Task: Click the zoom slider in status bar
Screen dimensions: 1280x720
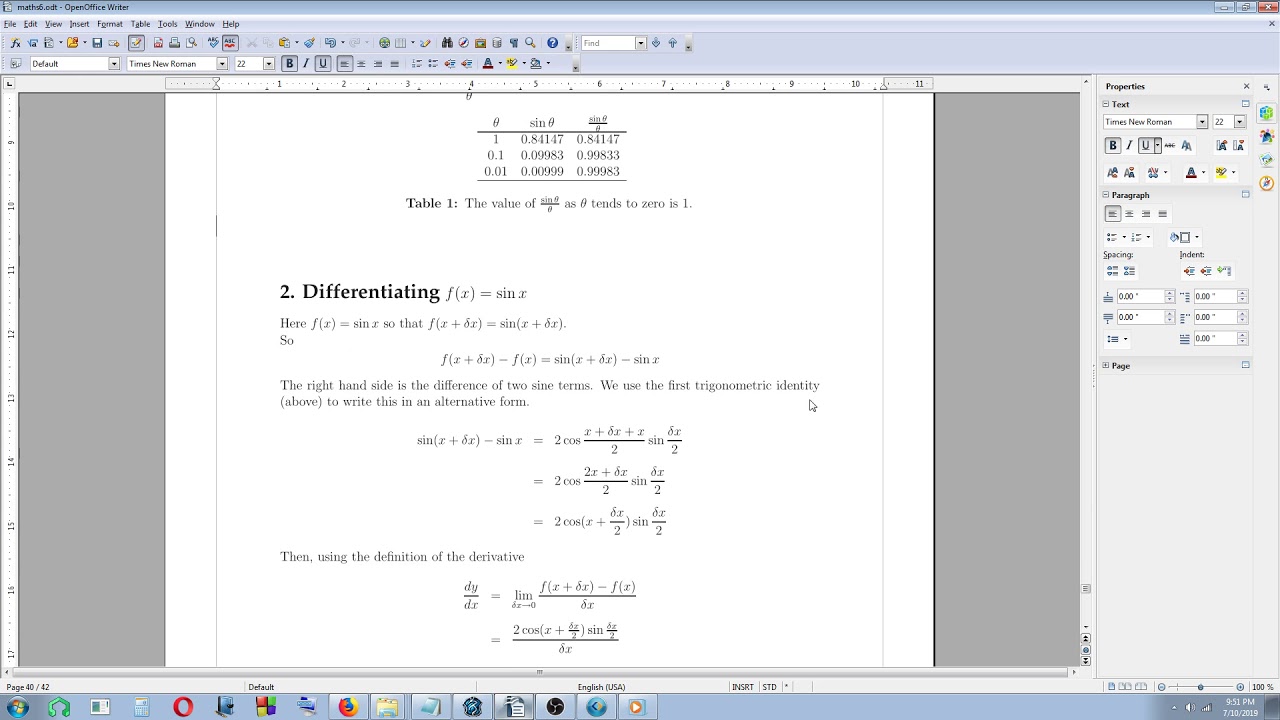Action: [x=1200, y=687]
